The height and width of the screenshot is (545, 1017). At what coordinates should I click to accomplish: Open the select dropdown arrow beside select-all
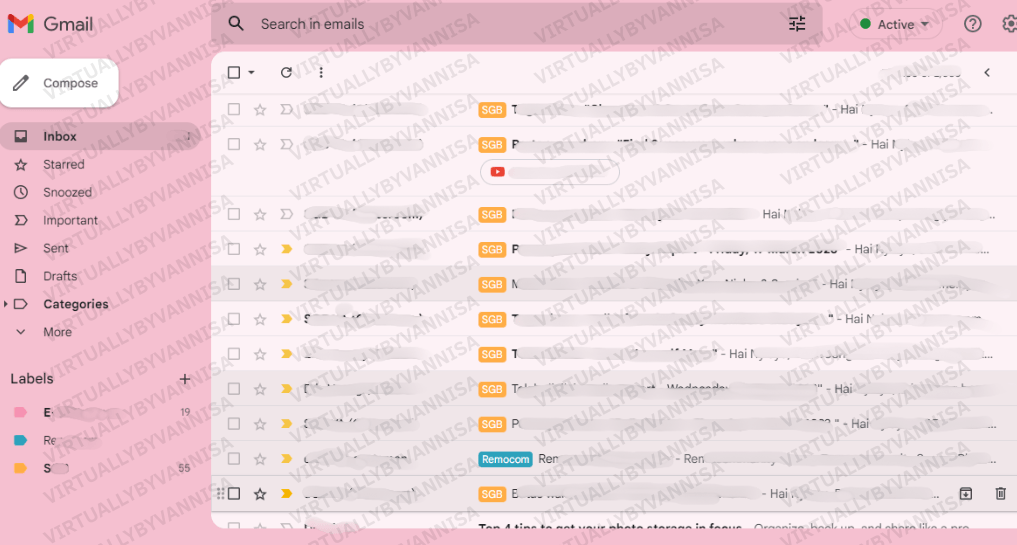[252, 72]
